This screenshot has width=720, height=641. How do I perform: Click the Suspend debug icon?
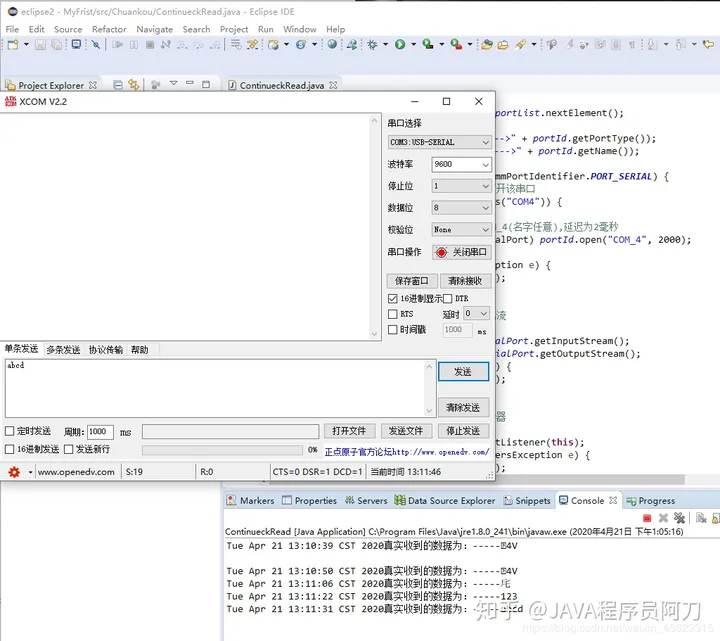coord(134,45)
